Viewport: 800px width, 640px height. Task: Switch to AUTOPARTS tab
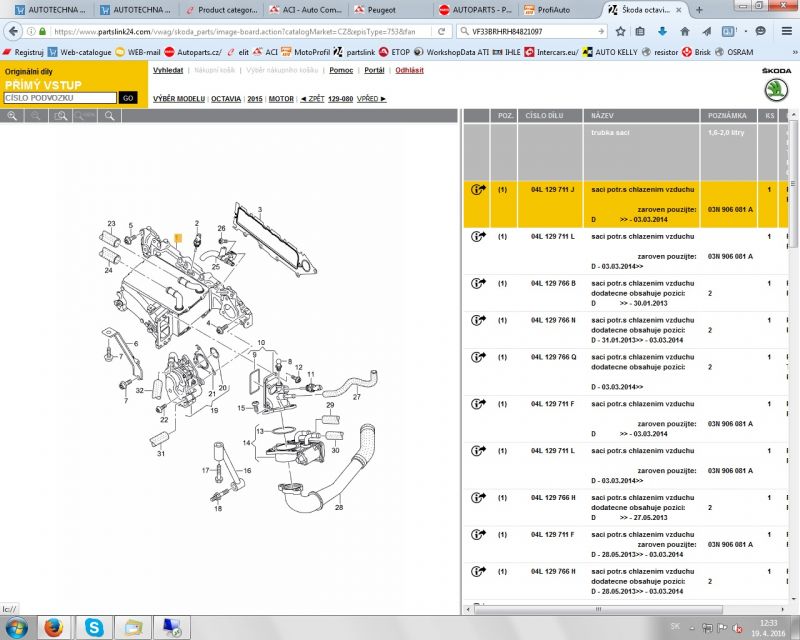click(476, 10)
